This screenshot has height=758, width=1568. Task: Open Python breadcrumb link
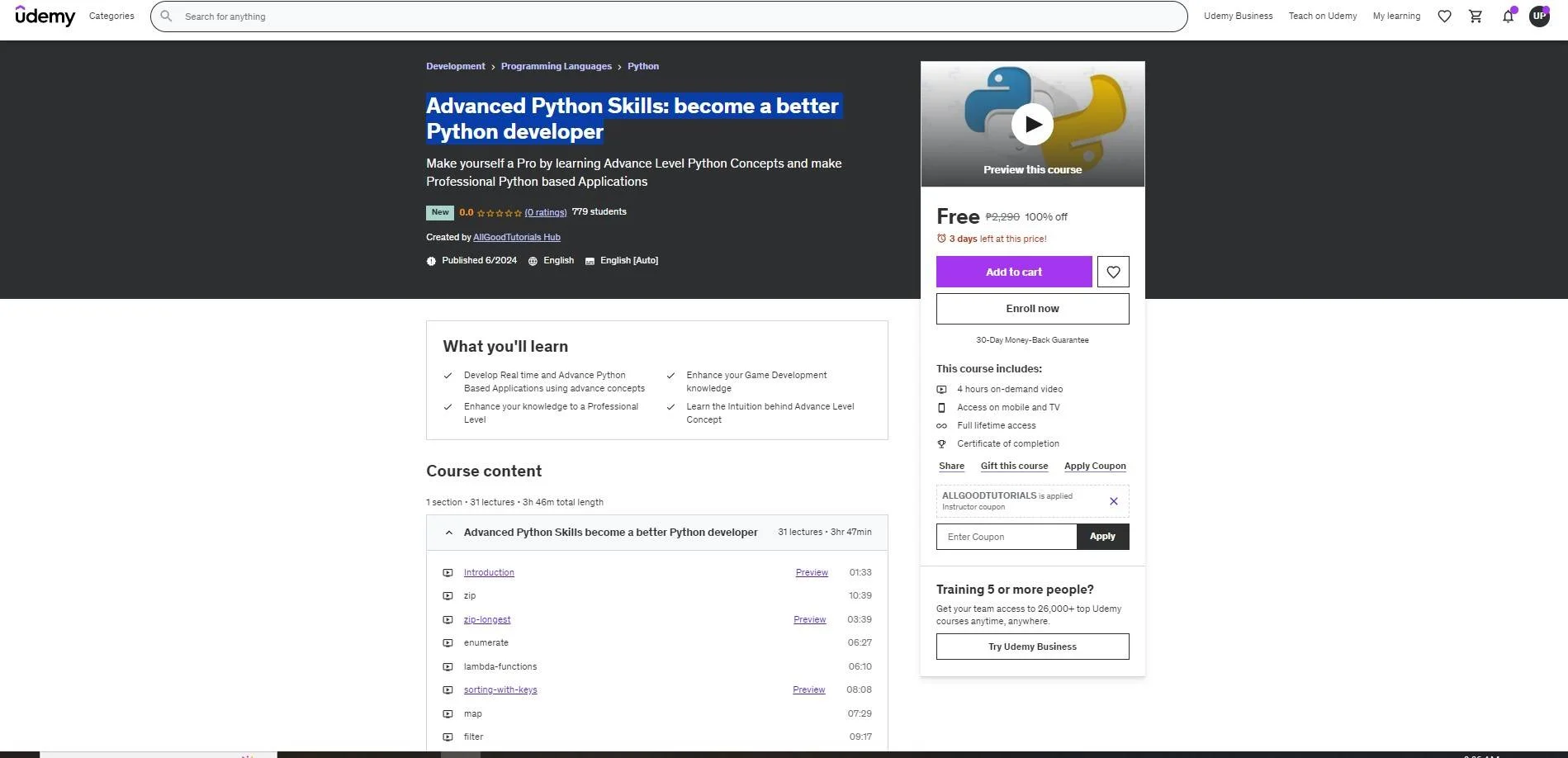[642, 66]
